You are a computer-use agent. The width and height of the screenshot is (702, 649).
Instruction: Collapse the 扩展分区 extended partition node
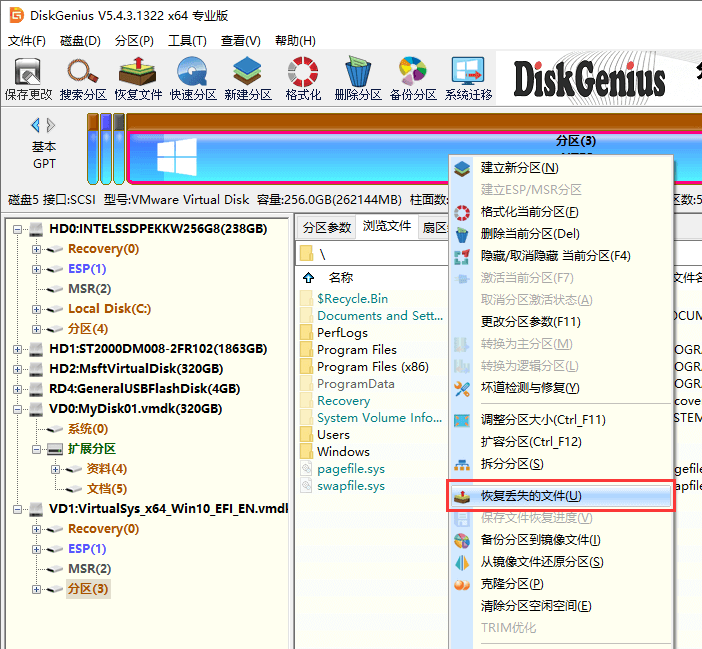pos(36,449)
